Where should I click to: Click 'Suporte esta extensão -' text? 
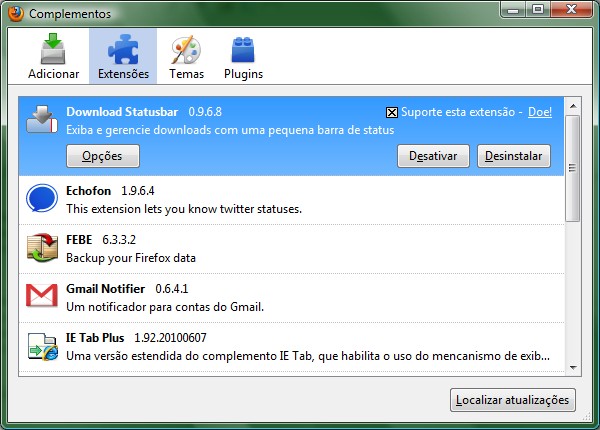click(x=462, y=112)
